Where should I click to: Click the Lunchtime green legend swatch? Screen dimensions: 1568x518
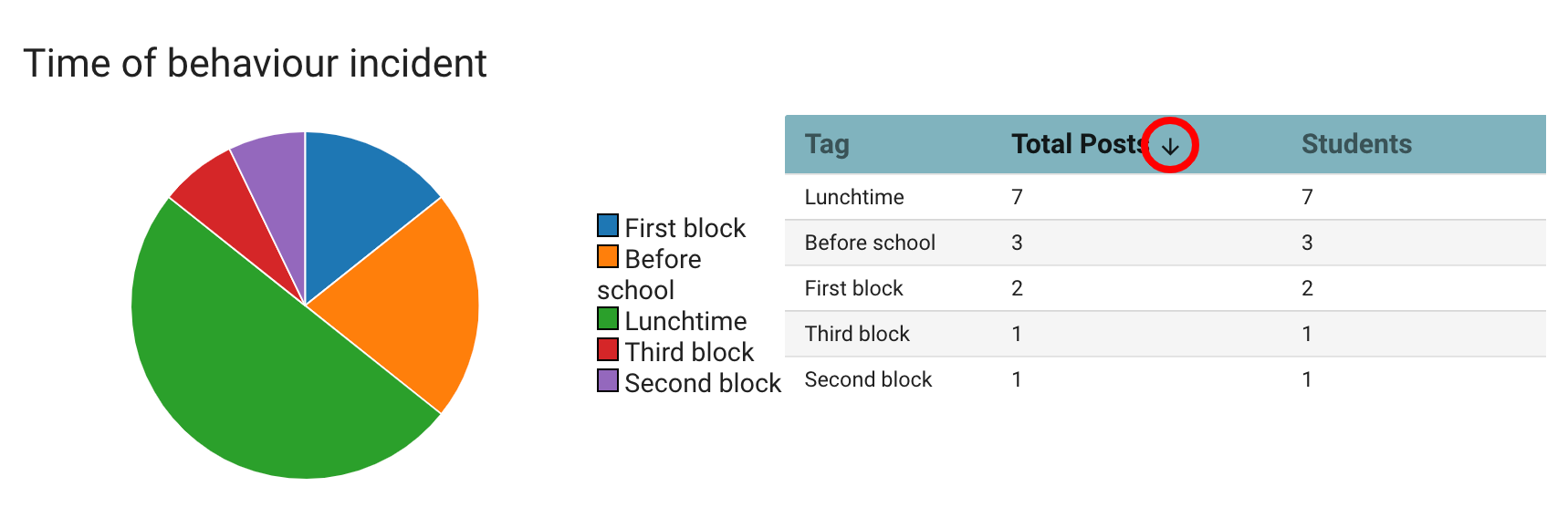(608, 318)
